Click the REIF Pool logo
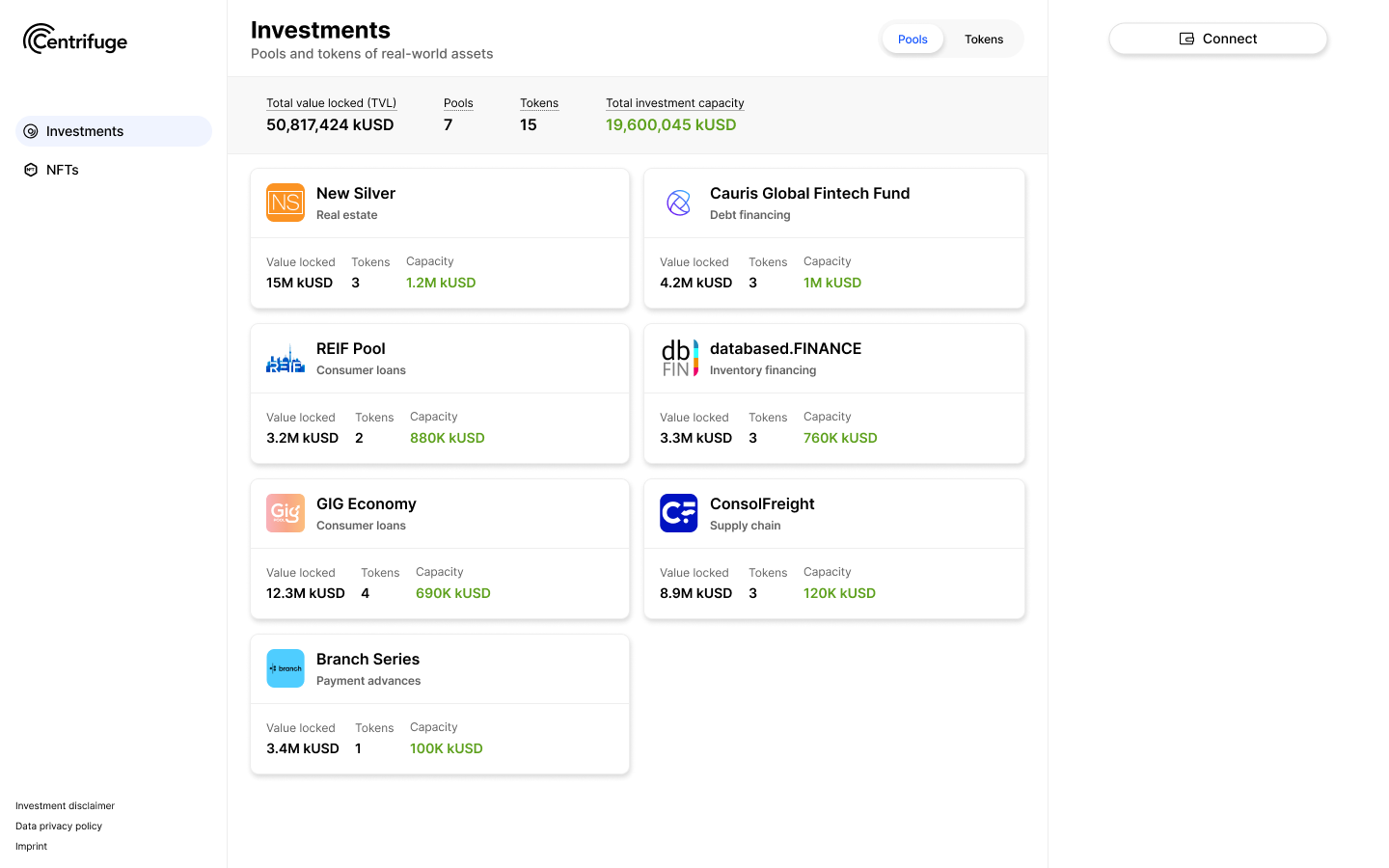The height and width of the screenshot is (868, 1389). point(286,358)
